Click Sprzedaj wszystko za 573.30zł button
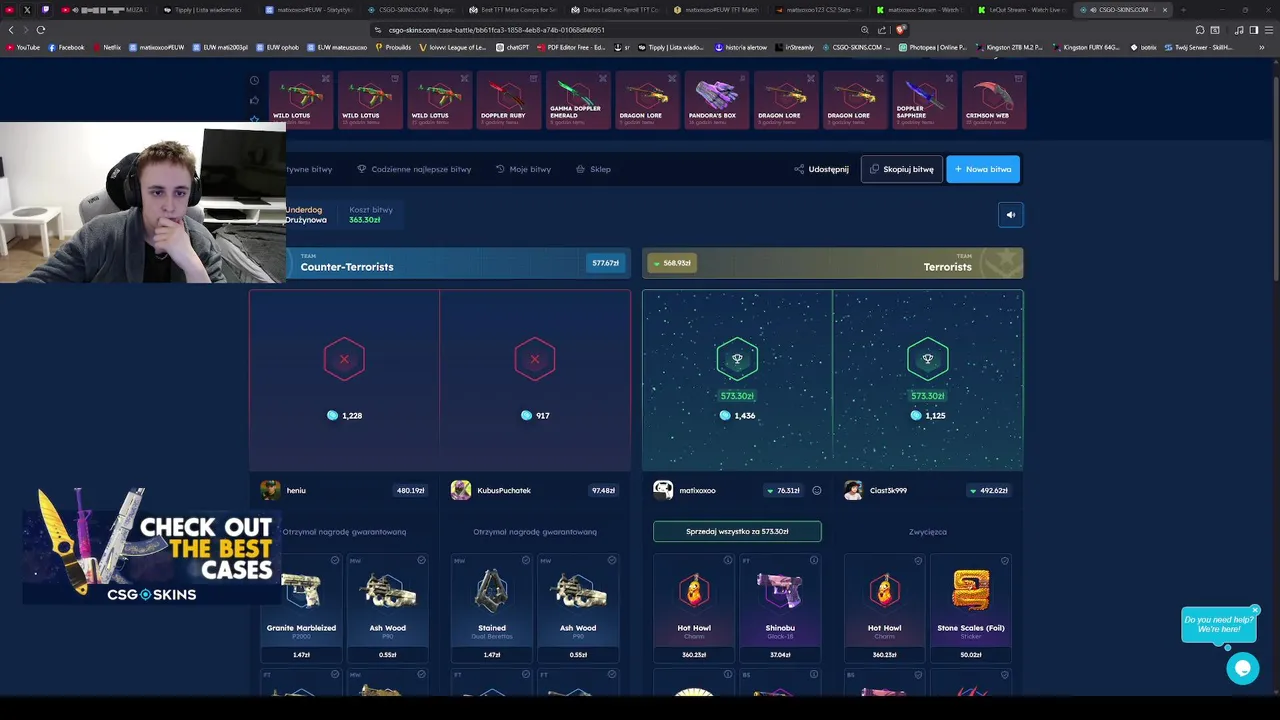 click(737, 532)
